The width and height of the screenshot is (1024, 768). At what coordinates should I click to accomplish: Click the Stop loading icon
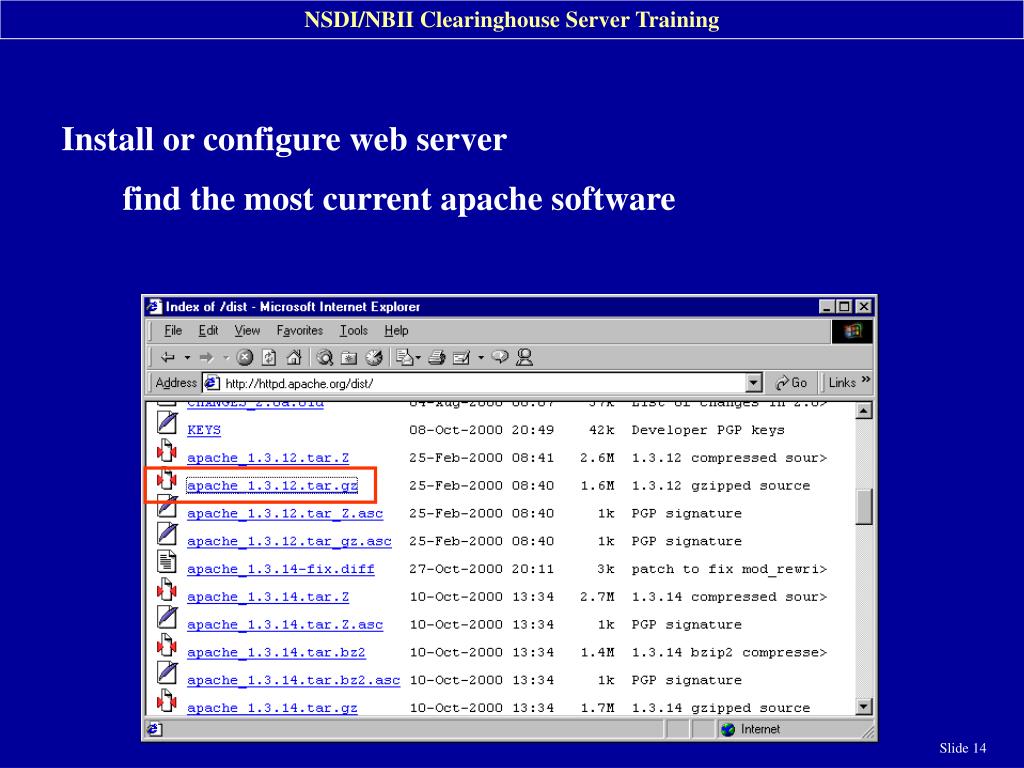245,357
